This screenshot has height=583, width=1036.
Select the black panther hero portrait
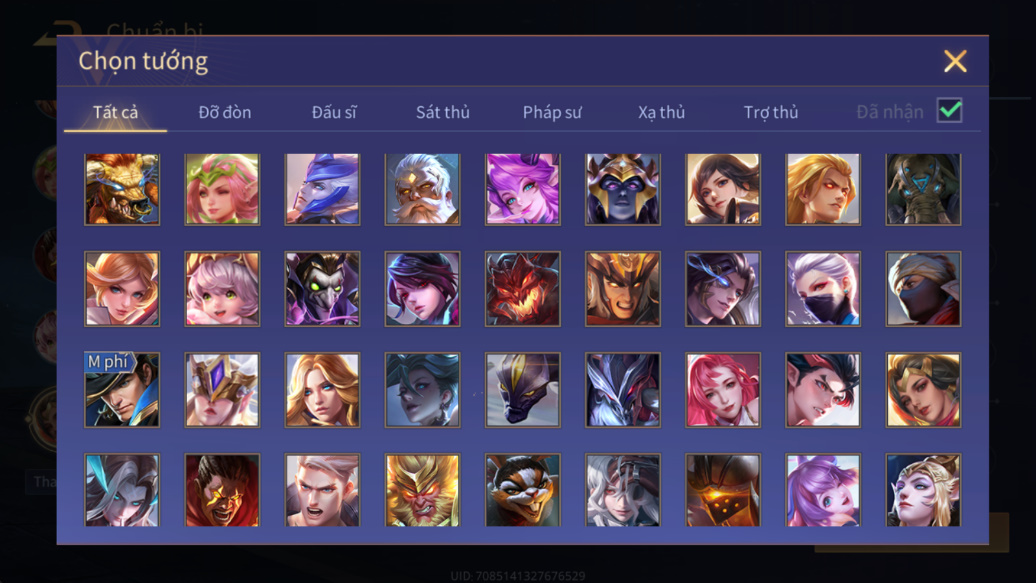click(x=523, y=389)
